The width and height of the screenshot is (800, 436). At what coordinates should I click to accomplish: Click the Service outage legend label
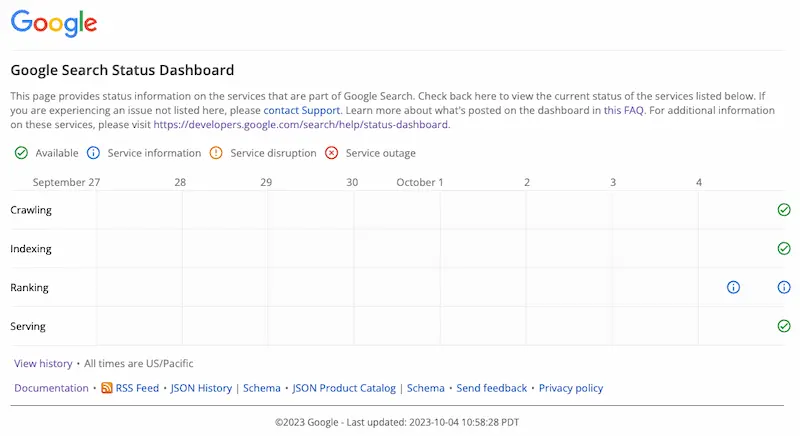coord(381,153)
